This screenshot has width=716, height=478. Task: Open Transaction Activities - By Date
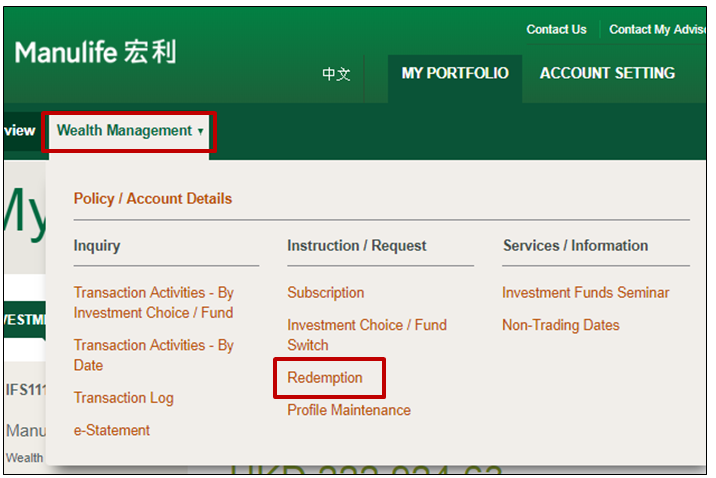point(154,355)
